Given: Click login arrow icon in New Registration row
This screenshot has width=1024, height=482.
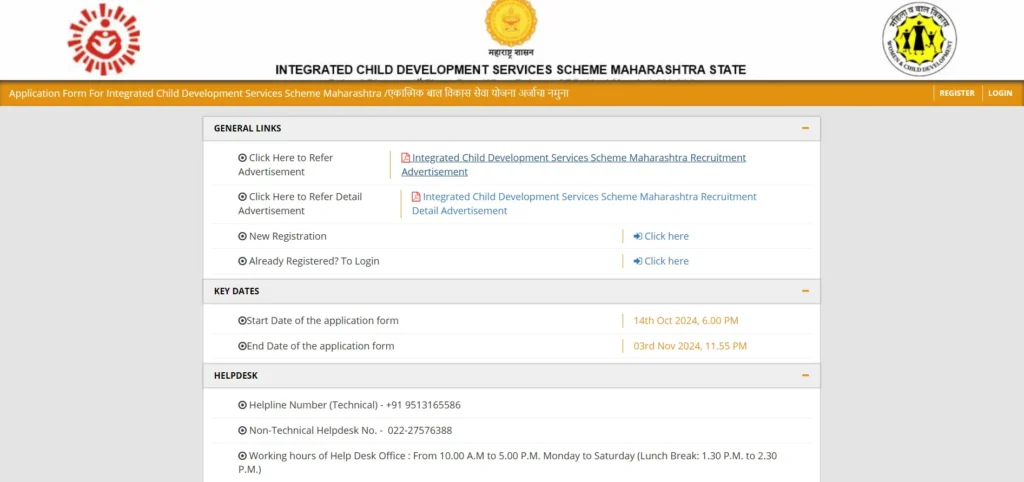Looking at the screenshot, I should (x=637, y=236).
